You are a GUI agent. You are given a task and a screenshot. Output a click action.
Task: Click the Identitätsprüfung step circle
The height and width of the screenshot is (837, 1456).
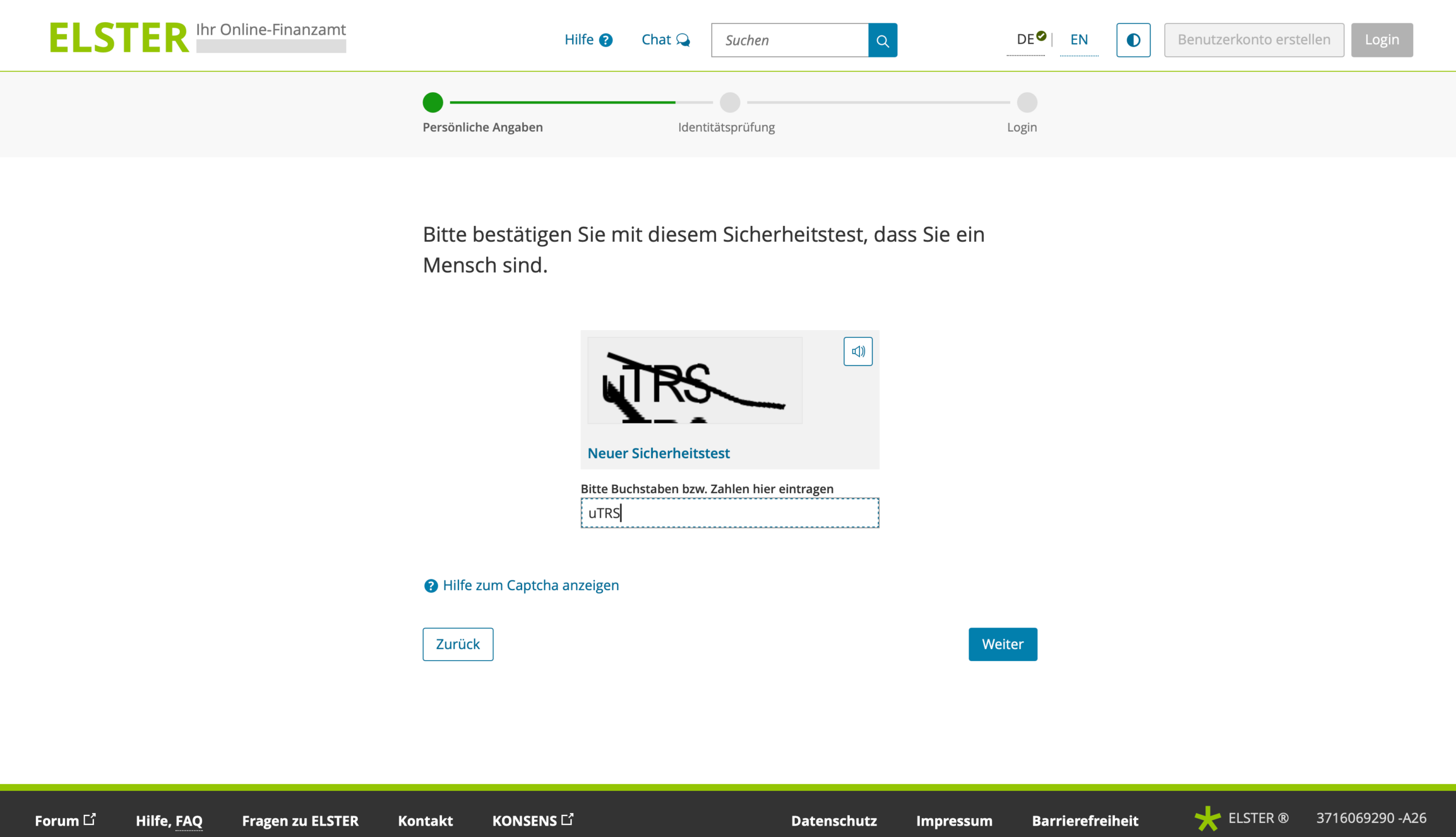[x=730, y=102]
